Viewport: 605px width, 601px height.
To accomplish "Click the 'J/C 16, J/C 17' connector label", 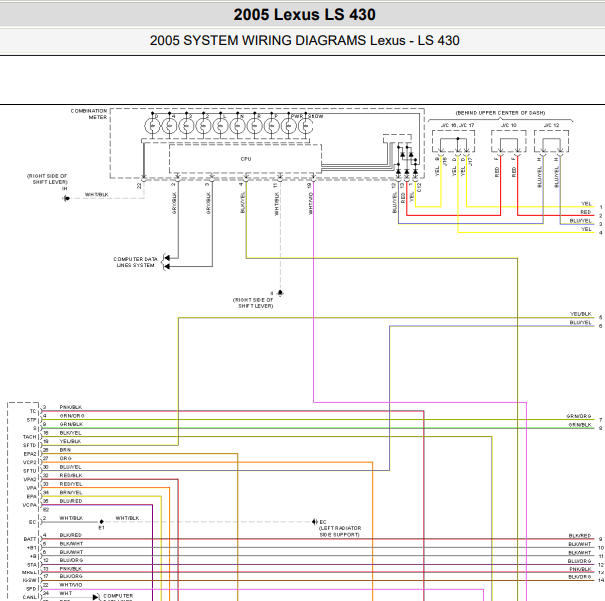I will coord(457,125).
